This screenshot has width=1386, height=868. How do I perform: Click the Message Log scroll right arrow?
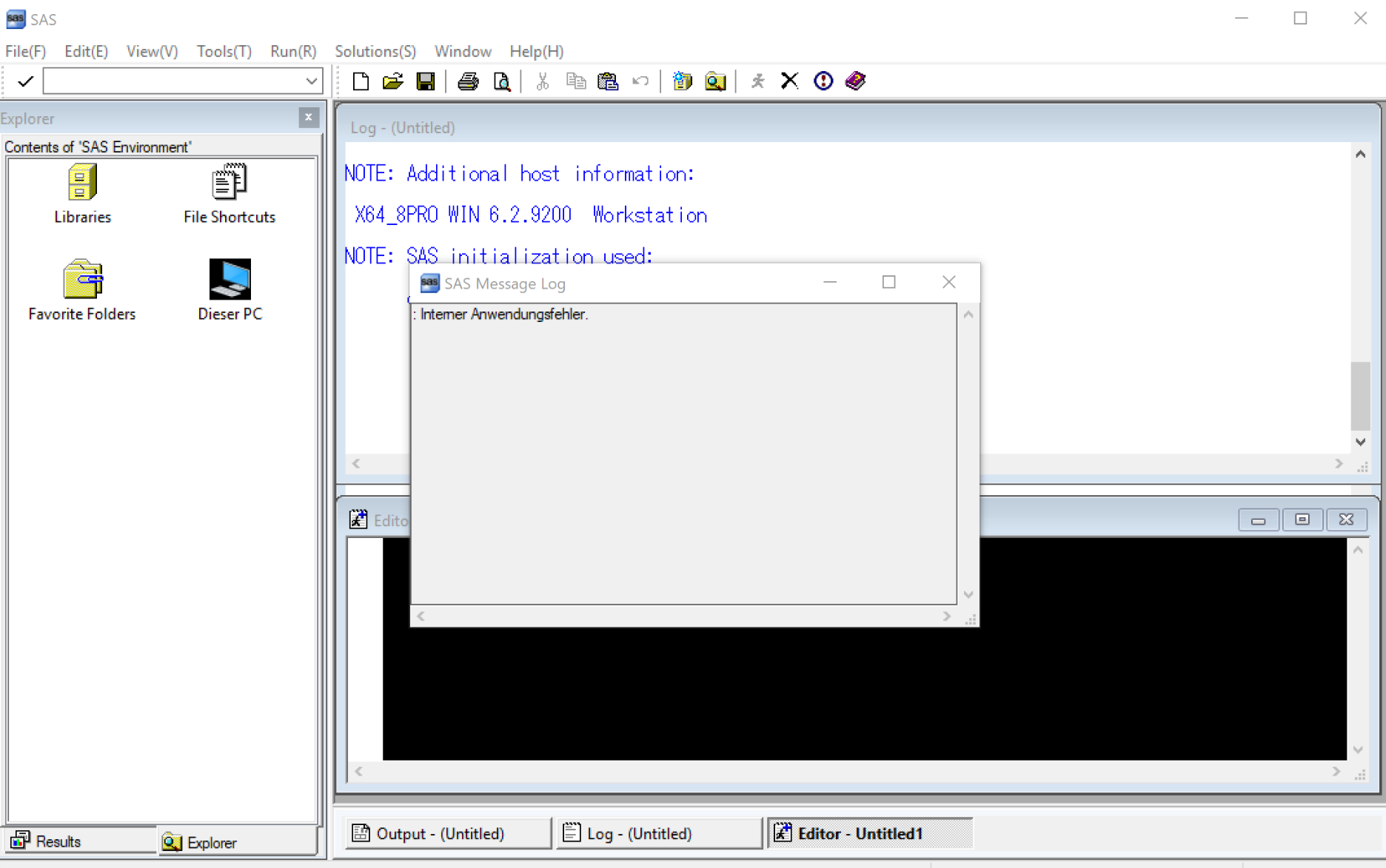pos(947,616)
